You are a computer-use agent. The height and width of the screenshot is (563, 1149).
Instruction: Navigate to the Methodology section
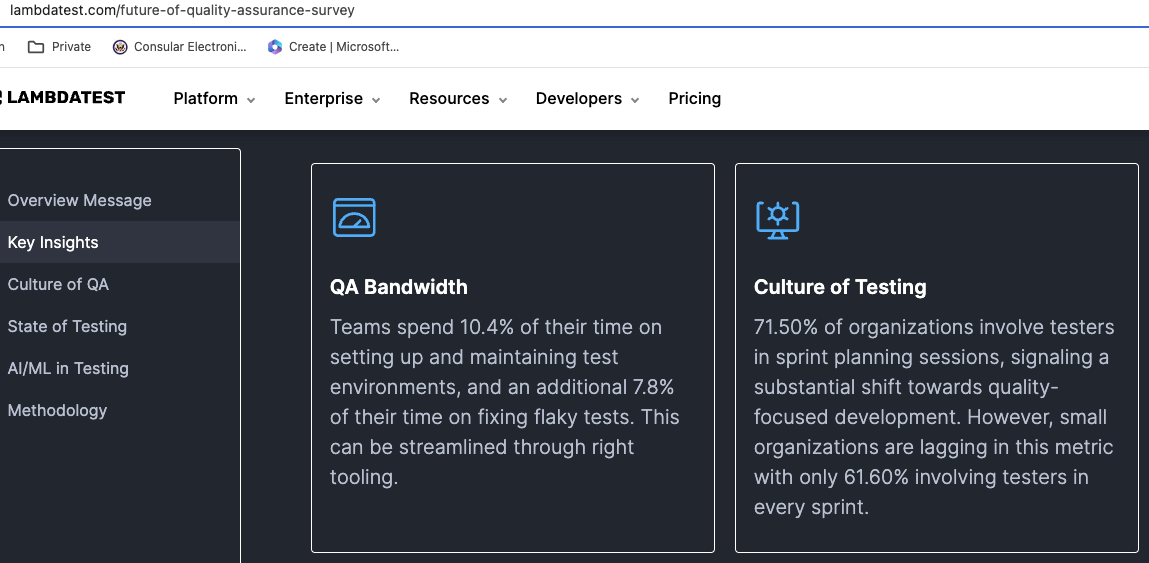[x=57, y=410]
